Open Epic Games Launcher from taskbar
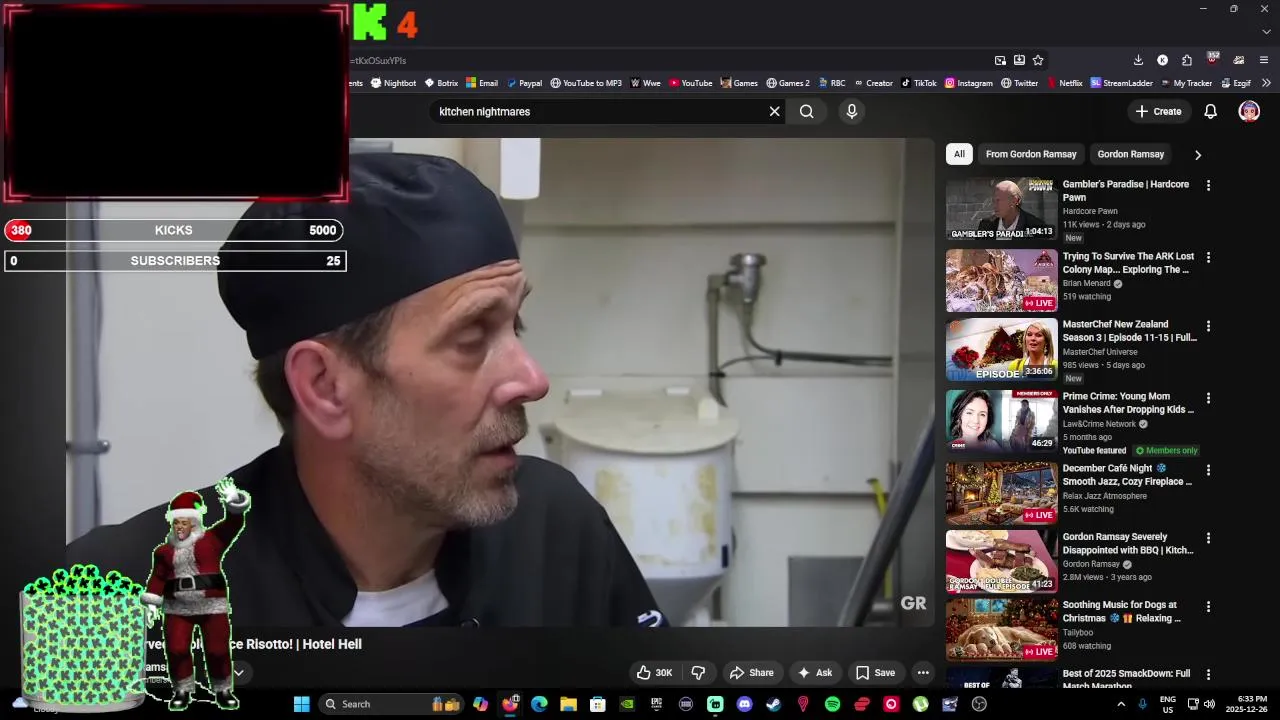This screenshot has width=1280, height=720. coord(656,704)
